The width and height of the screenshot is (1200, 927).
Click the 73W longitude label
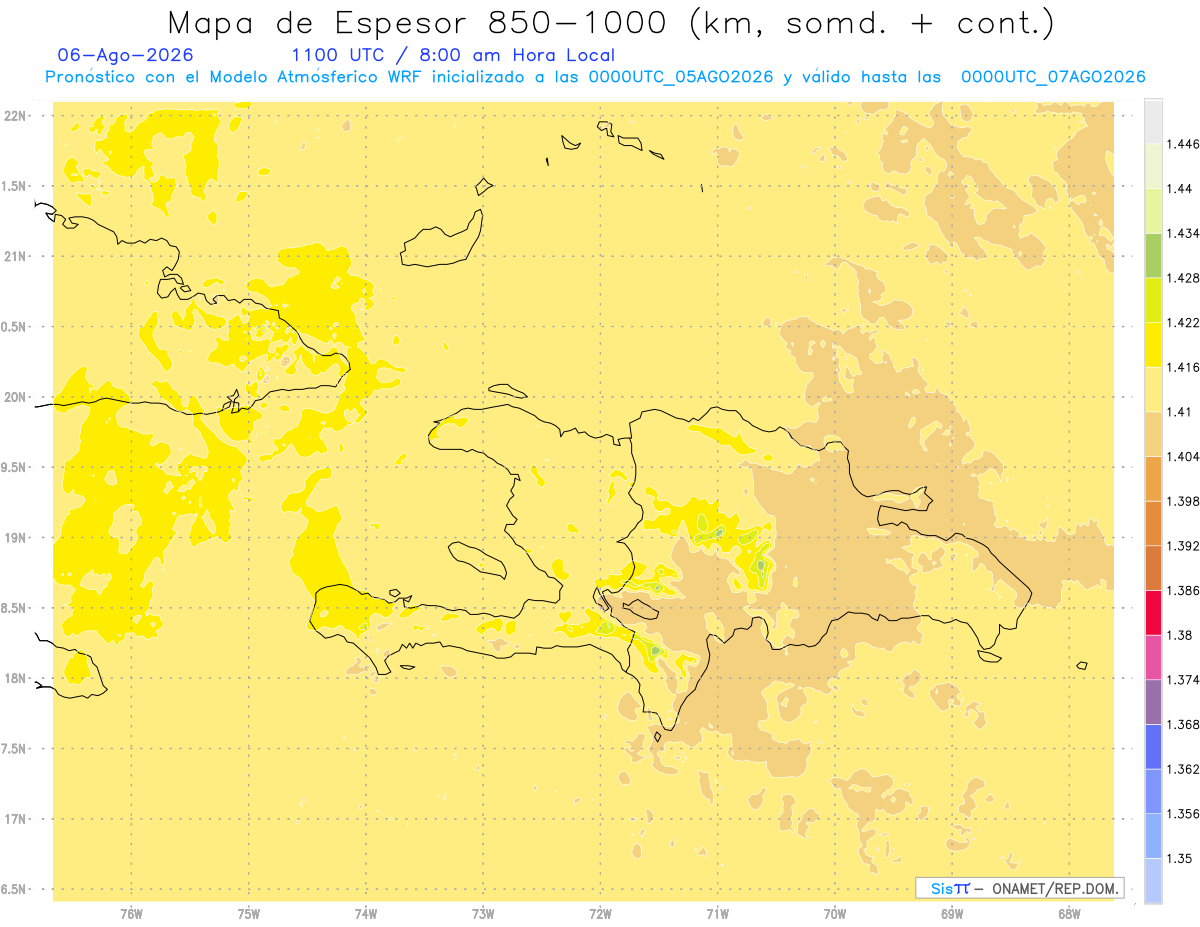[483, 913]
